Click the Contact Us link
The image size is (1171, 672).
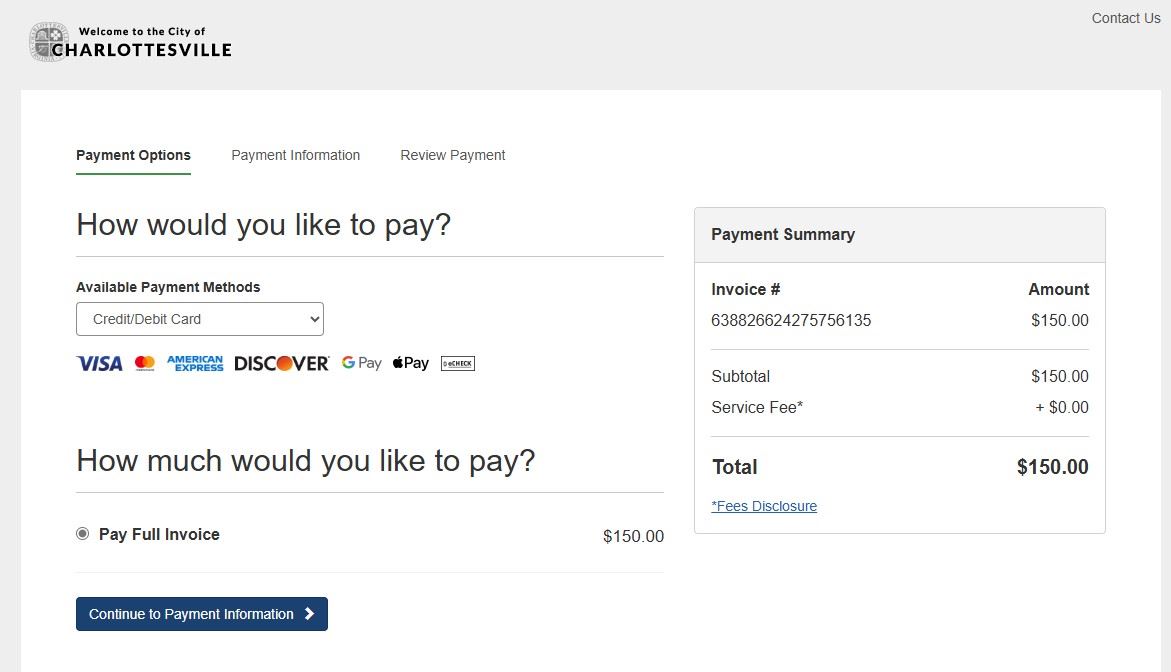click(1126, 18)
